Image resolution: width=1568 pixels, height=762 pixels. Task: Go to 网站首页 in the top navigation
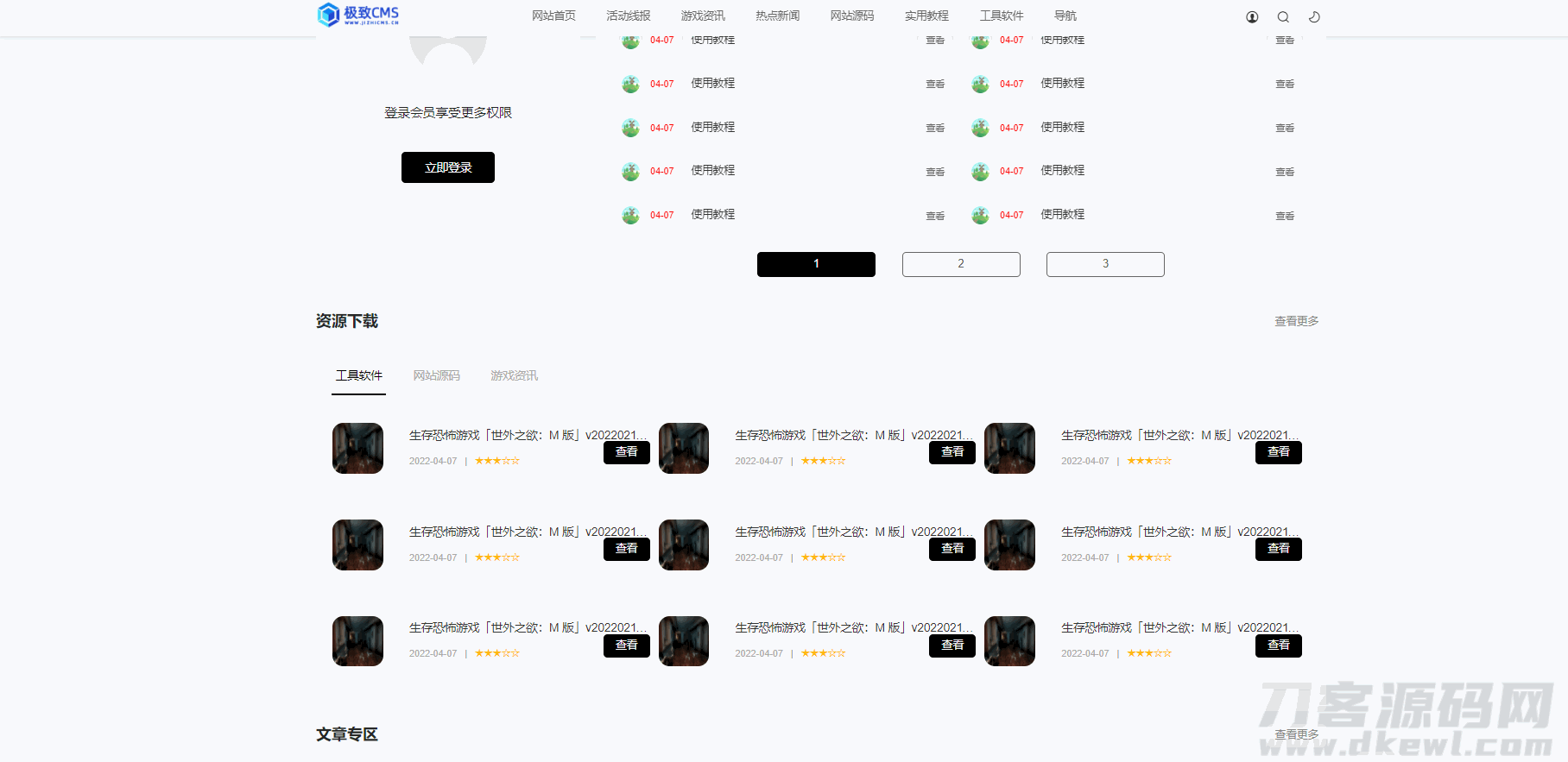point(553,16)
